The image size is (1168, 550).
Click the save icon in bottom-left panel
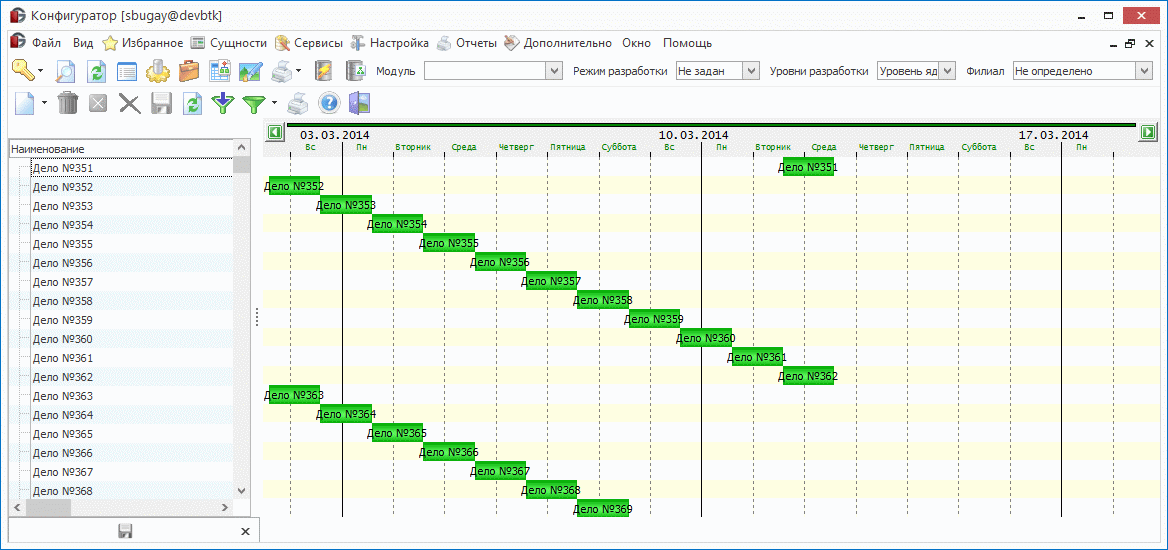(x=125, y=531)
